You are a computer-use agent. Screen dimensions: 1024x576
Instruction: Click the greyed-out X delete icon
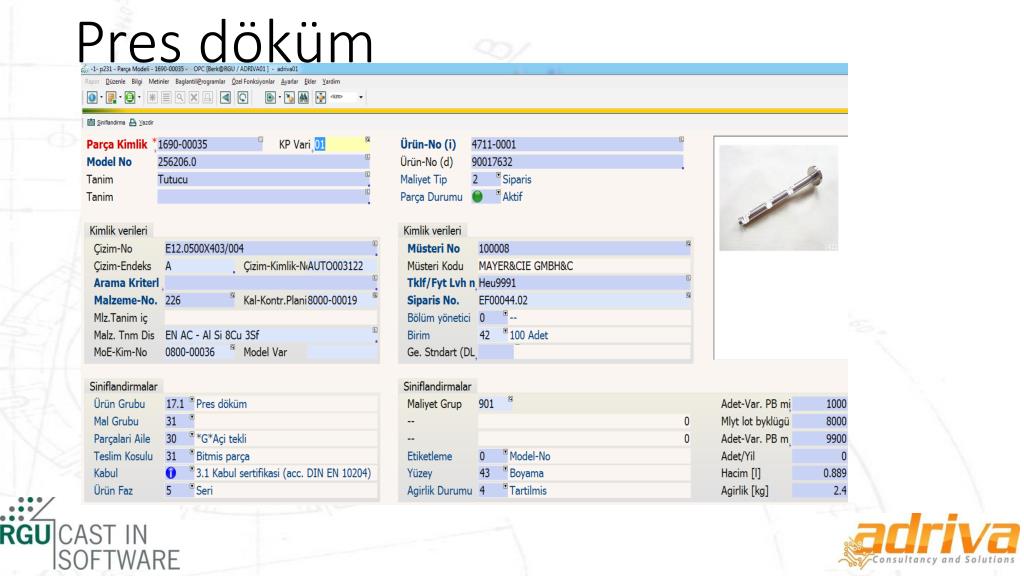point(193,97)
